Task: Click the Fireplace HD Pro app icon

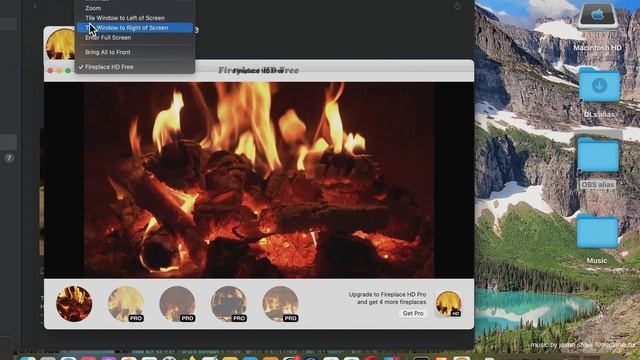Action: point(449,303)
